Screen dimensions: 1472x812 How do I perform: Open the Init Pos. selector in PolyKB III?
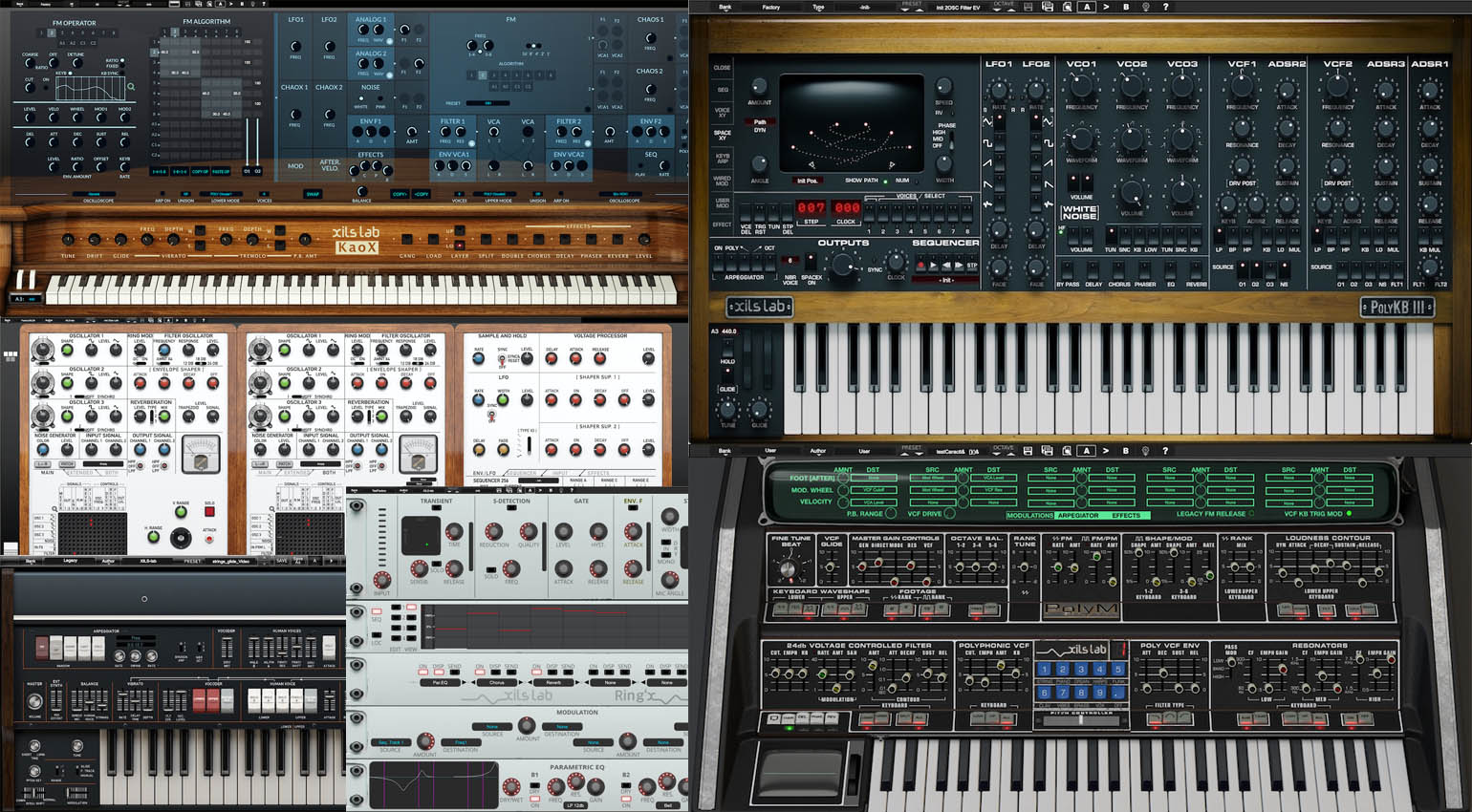pos(808,181)
